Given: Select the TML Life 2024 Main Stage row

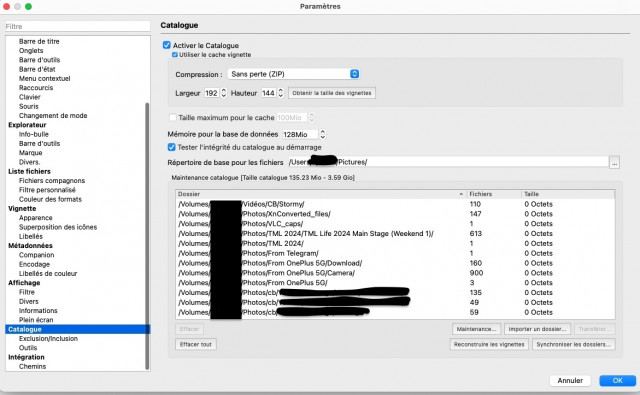Looking at the screenshot, I should pyautogui.click(x=395, y=233).
